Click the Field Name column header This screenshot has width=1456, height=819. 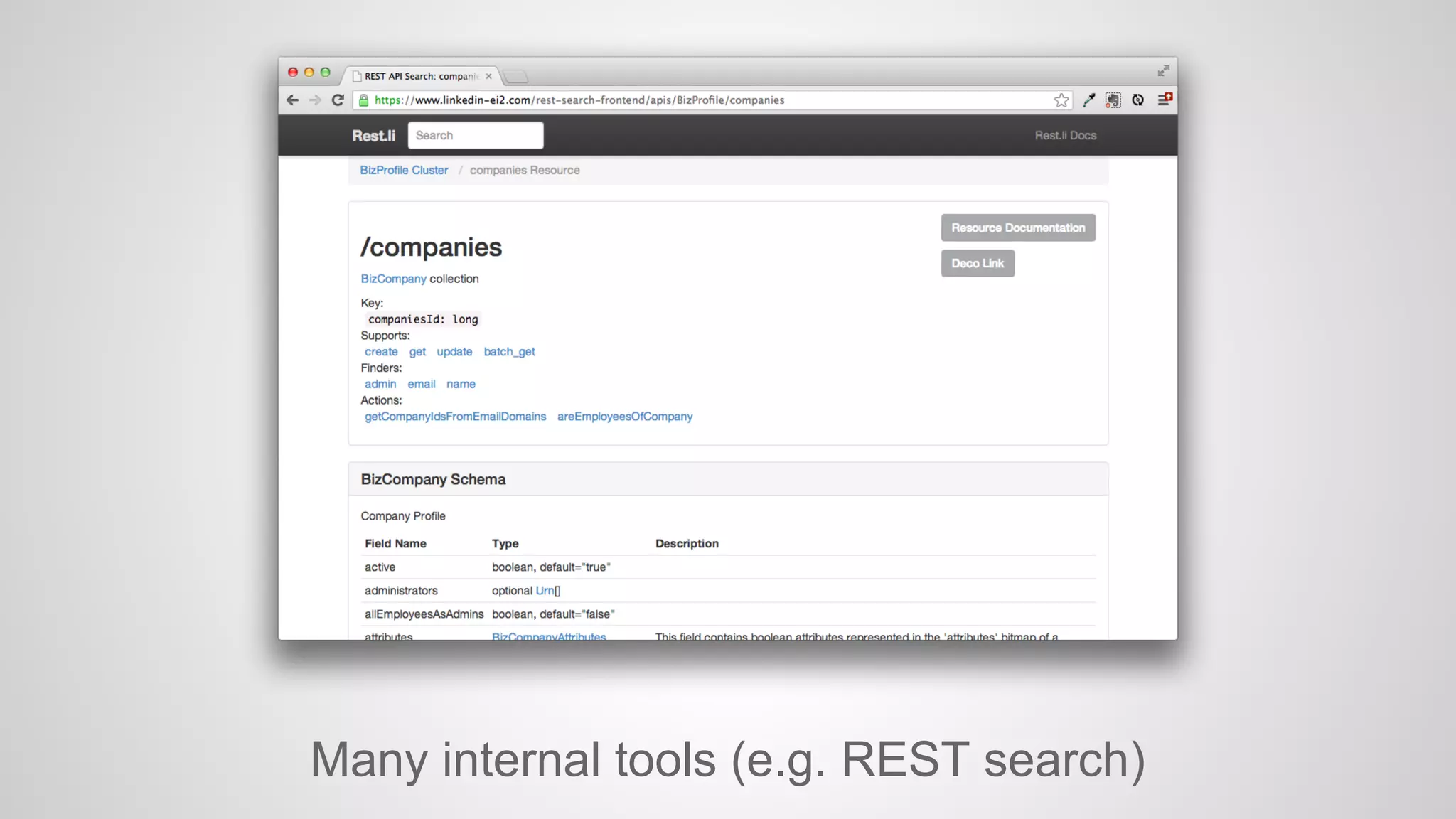tap(395, 544)
